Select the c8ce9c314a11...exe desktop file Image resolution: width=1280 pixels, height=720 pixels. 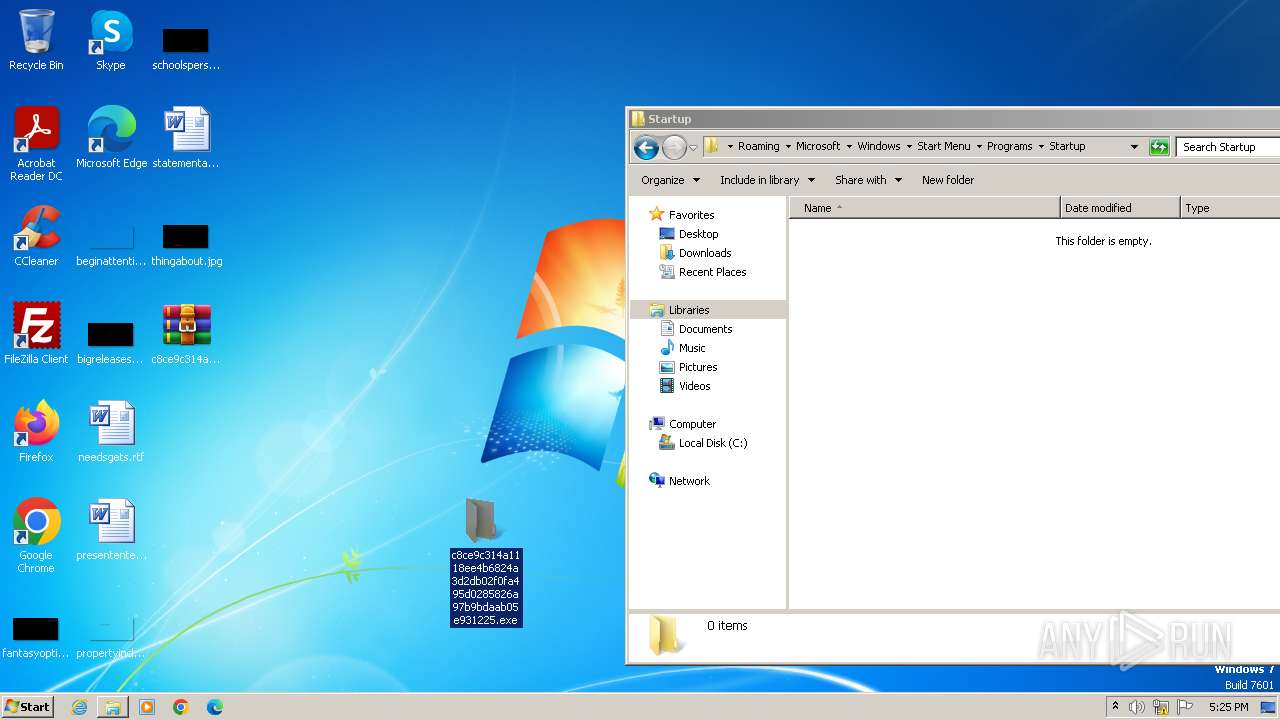[x=486, y=562]
